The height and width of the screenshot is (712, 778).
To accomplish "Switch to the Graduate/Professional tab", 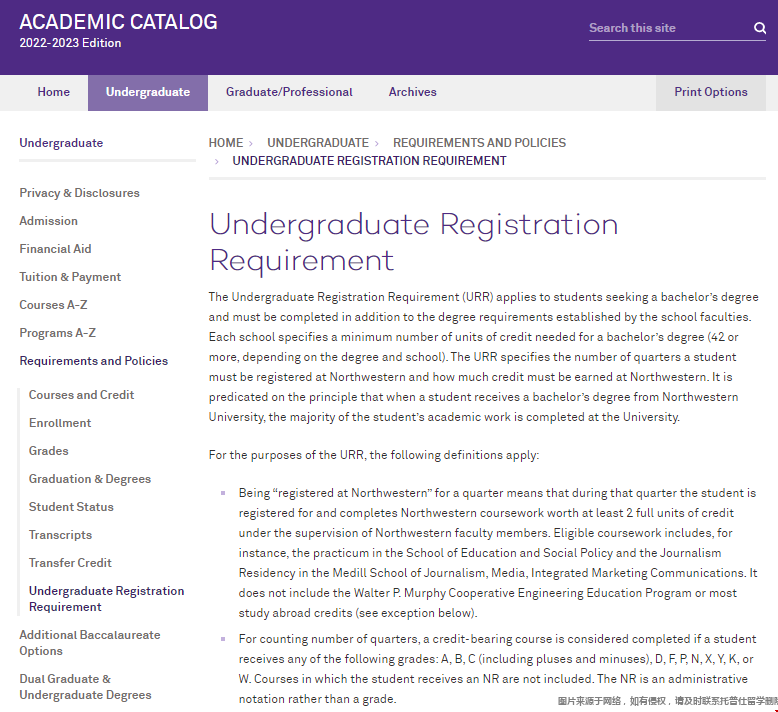I will point(289,92).
